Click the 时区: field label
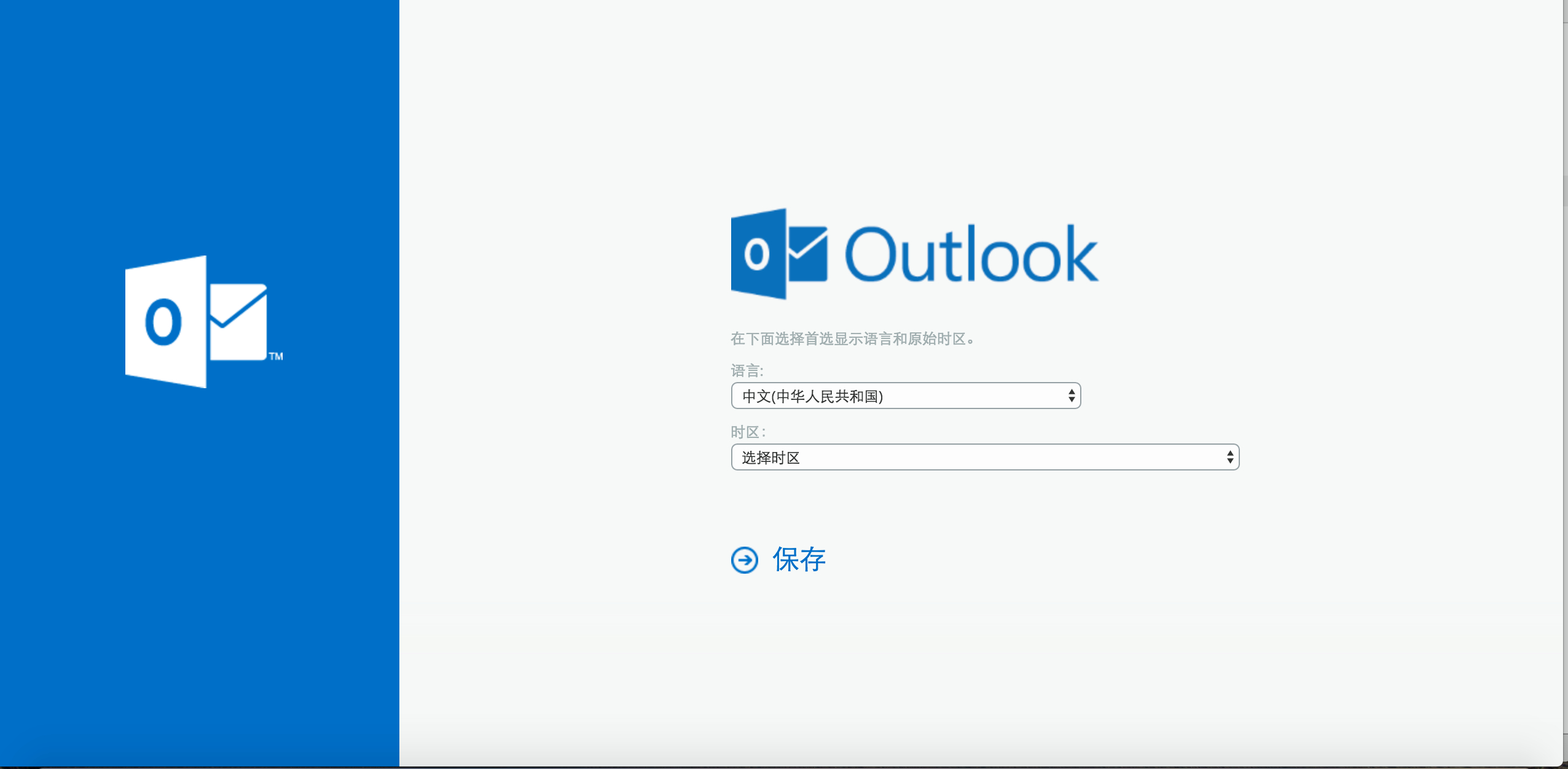Screen dimensions: 1568x769 (748, 432)
